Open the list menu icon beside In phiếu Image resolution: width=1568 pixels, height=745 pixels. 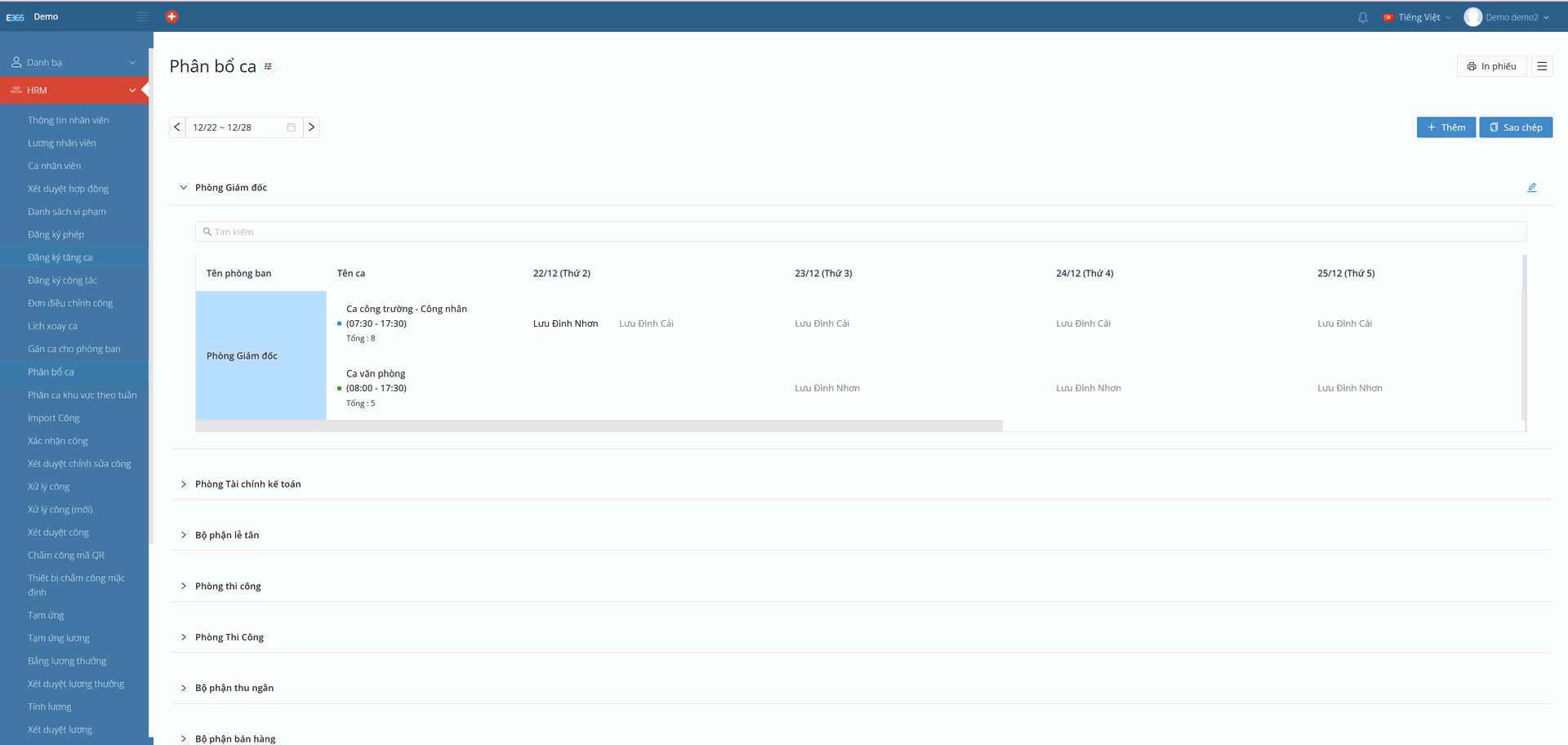[x=1542, y=66]
